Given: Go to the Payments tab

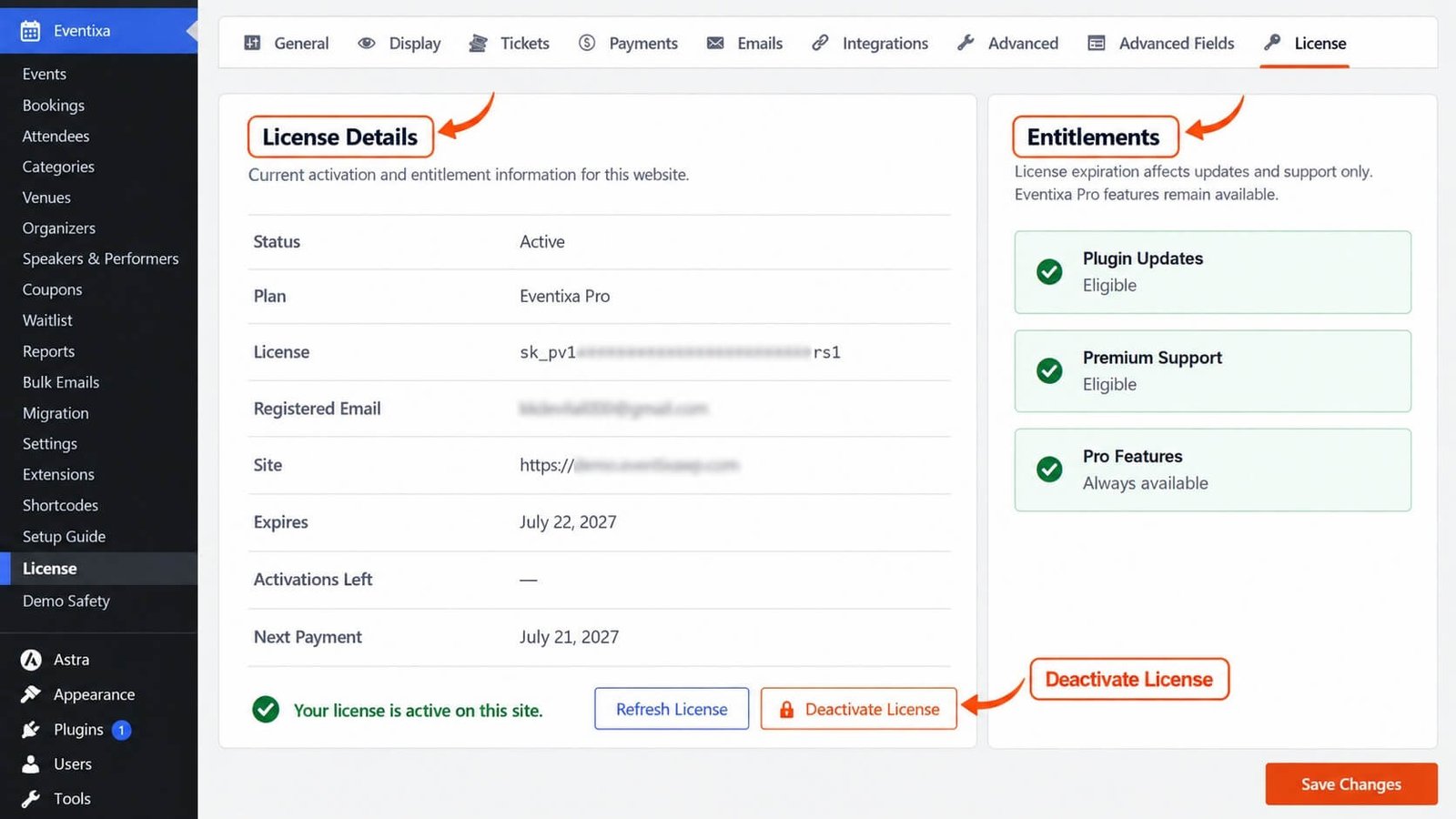Looking at the screenshot, I should click(629, 43).
